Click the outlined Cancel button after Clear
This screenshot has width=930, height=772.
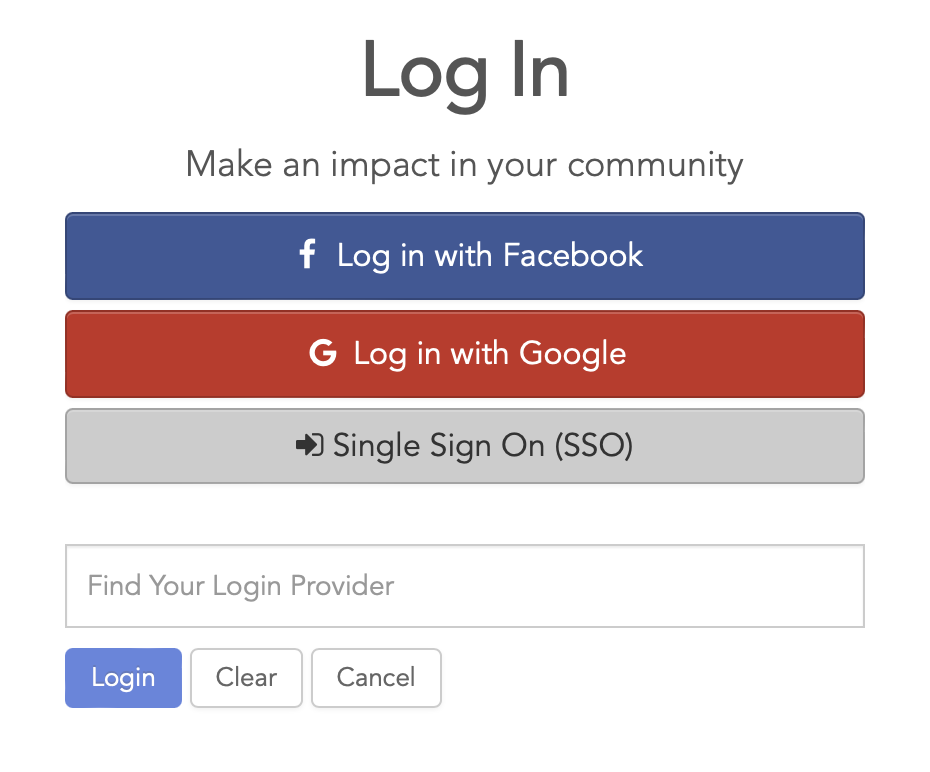(376, 678)
